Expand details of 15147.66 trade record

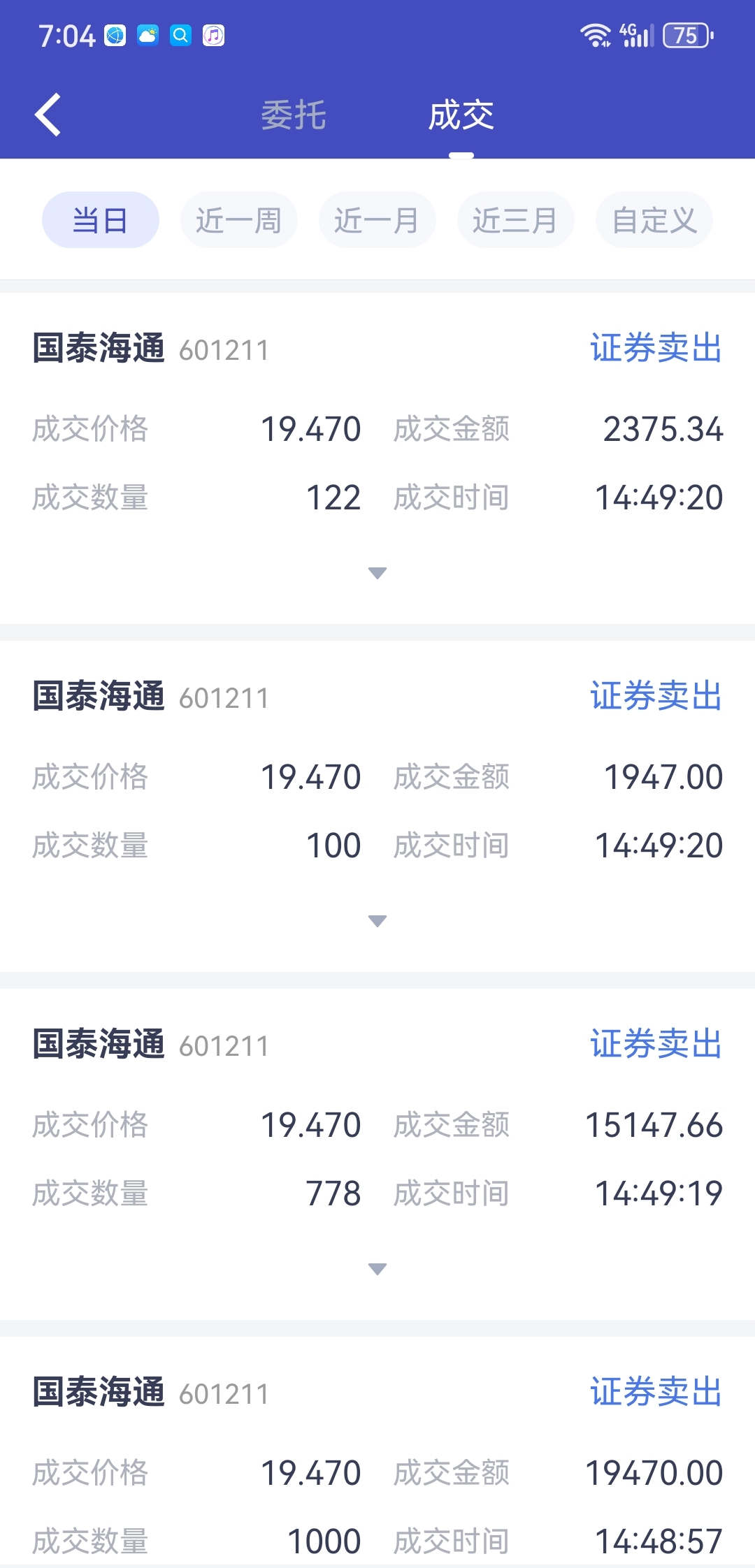coord(377,1269)
